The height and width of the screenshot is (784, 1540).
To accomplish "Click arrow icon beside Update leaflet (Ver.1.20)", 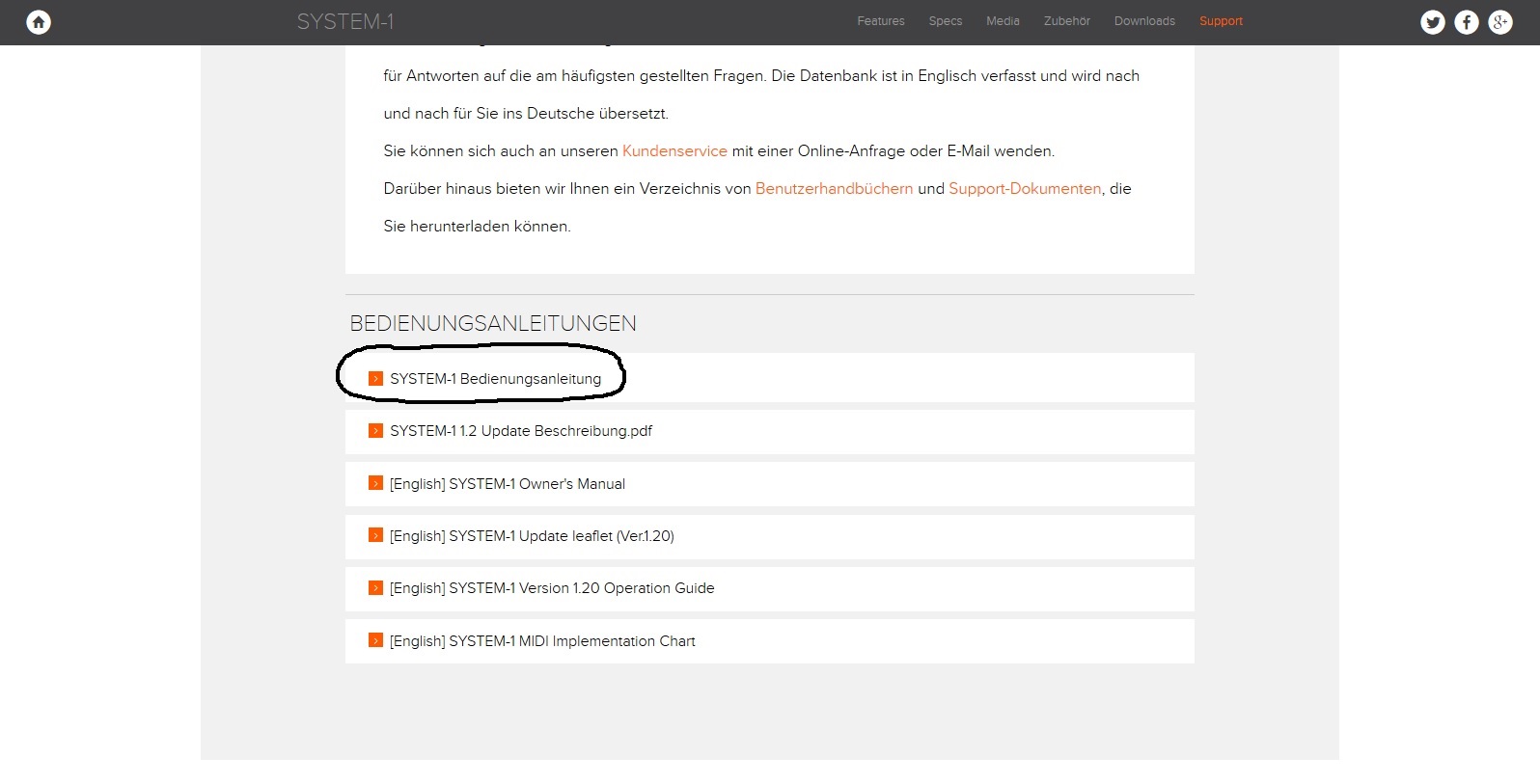I will (376, 535).
